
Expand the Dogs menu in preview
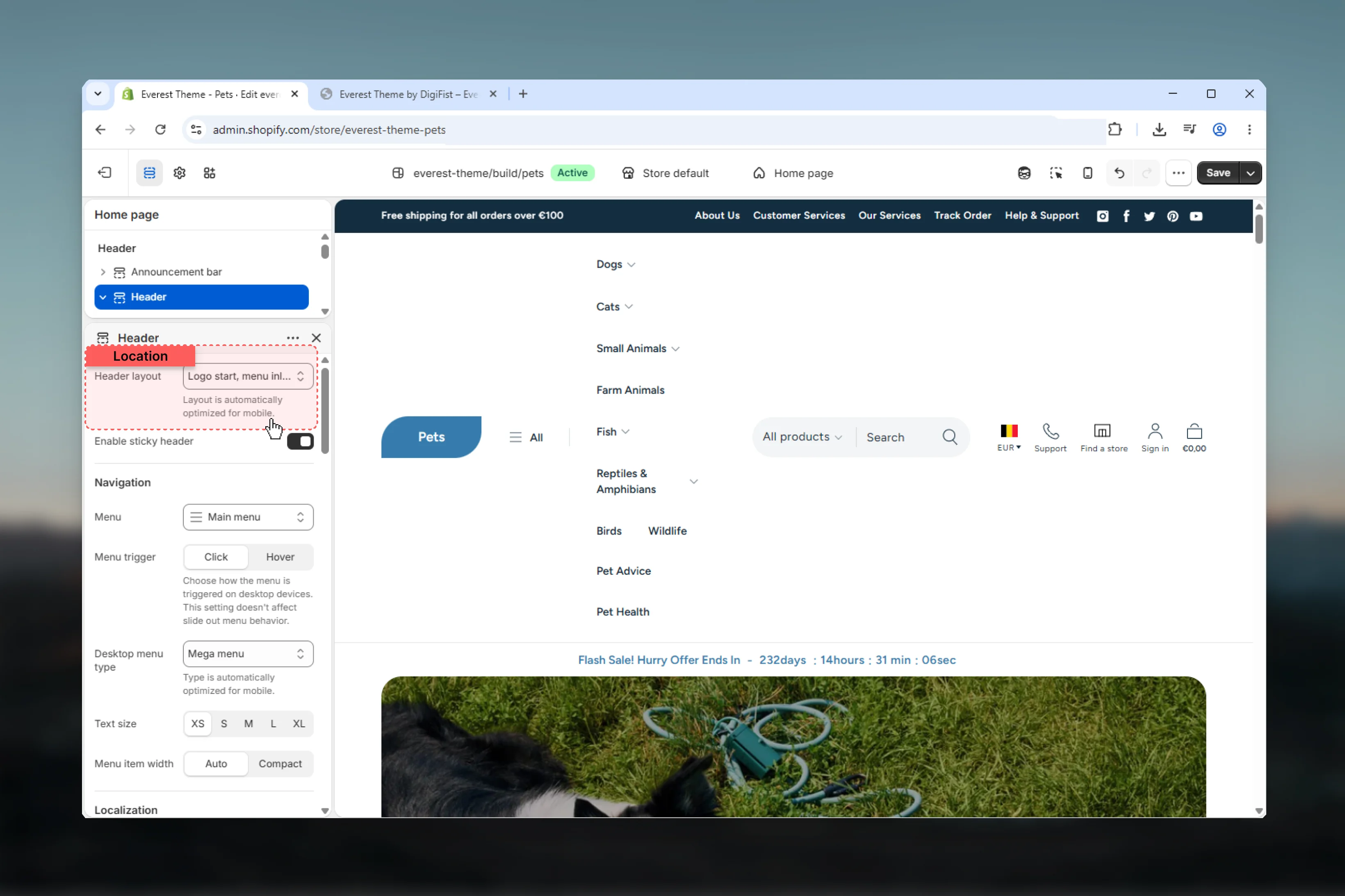[616, 264]
